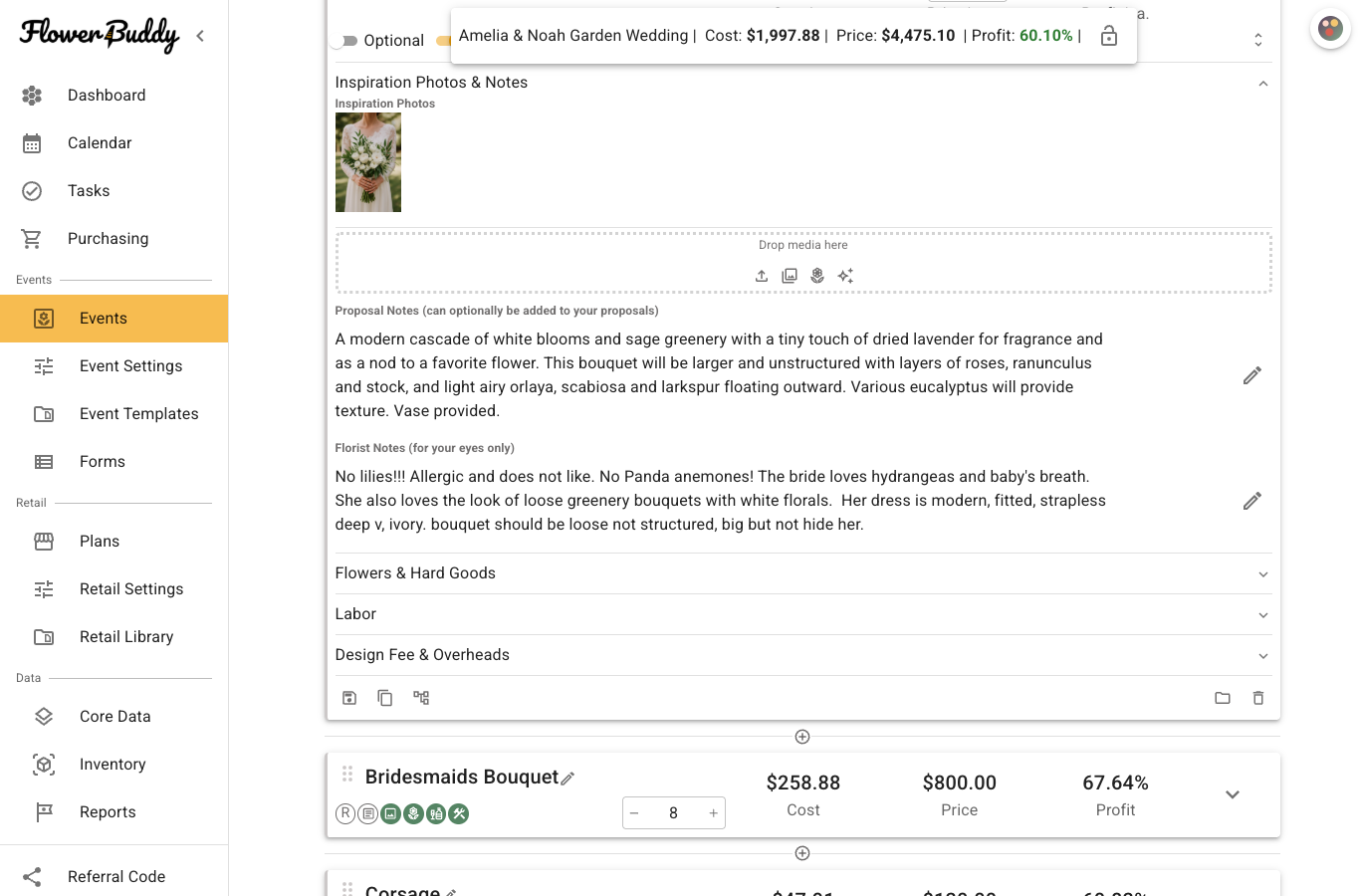The image size is (1359, 896).
Task: Click the Purchasing cart icon
Action: coord(32,239)
